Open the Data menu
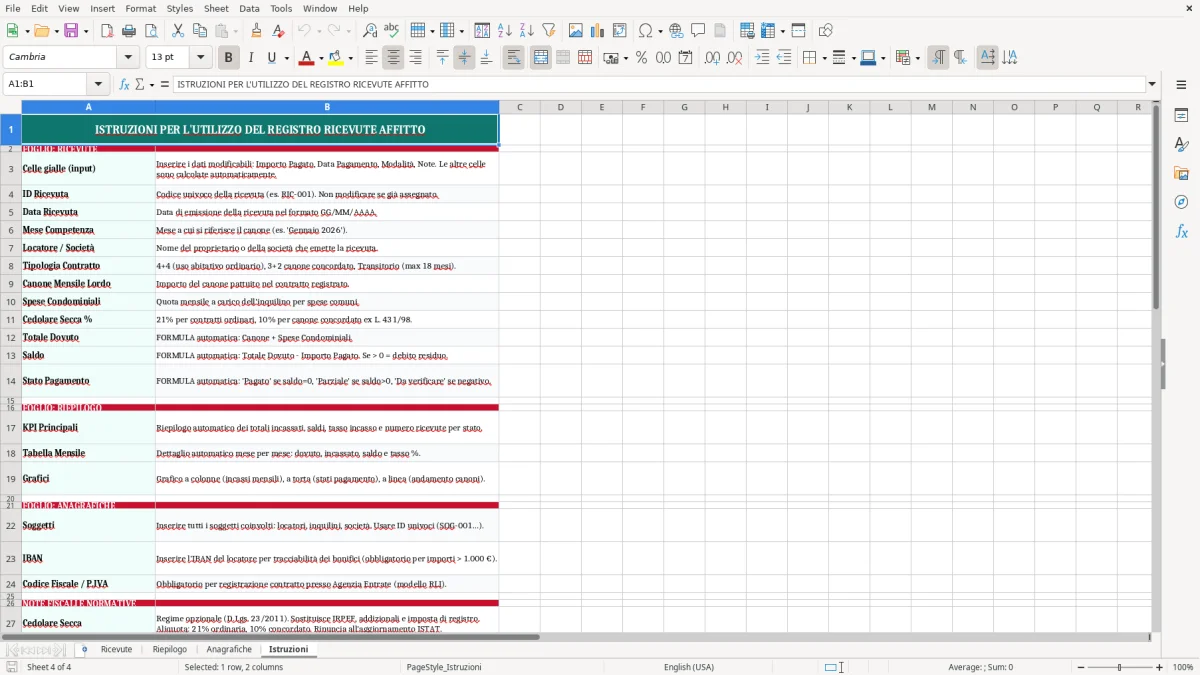This screenshot has width=1200, height=675. tap(249, 8)
